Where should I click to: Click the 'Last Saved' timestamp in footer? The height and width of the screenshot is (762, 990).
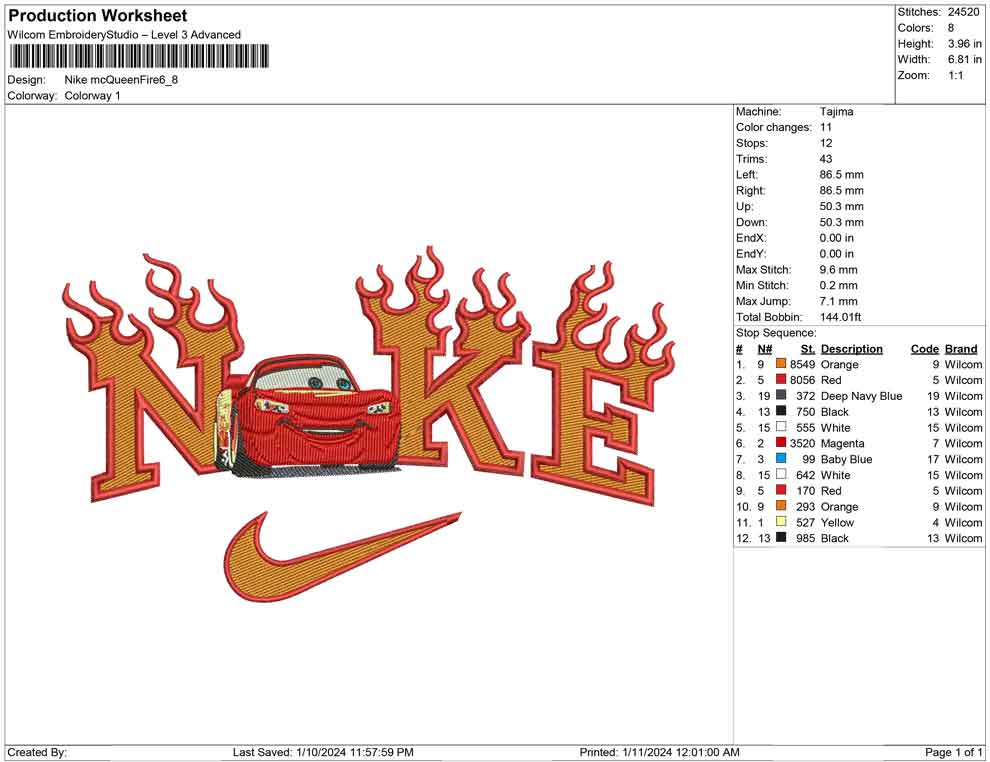(x=323, y=752)
